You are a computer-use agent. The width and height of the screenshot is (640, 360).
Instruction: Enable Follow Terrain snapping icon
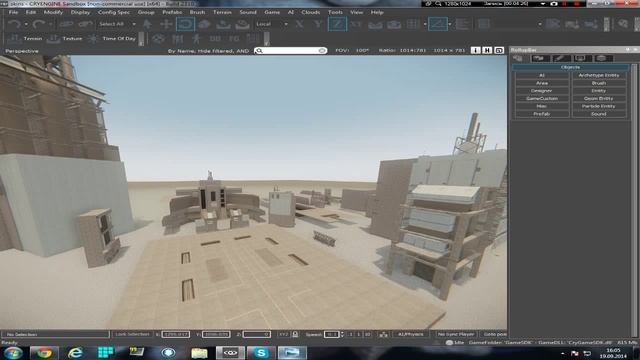click(x=375, y=24)
